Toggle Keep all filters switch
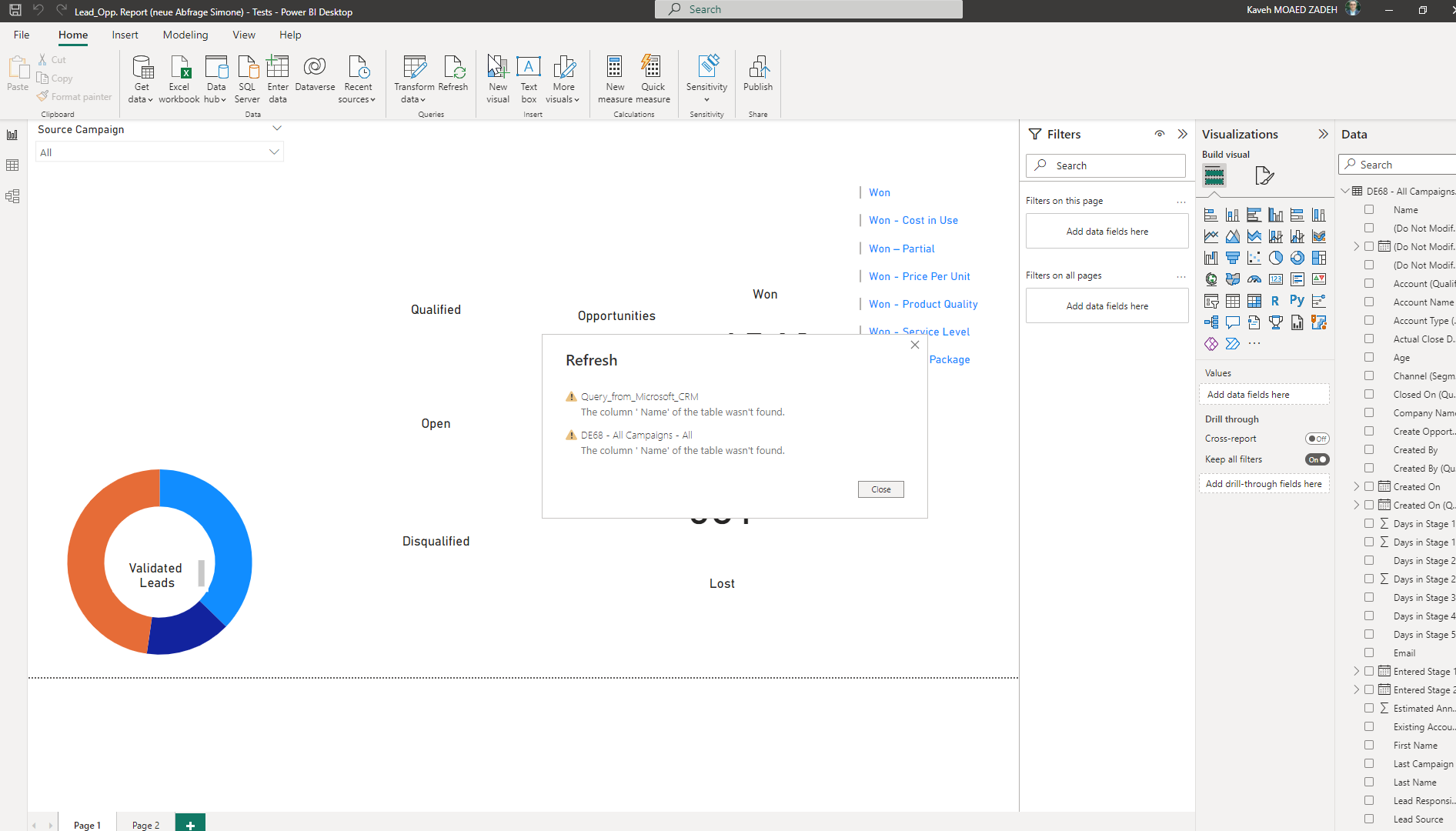Image resolution: width=1456 pixels, height=831 pixels. point(1317,459)
